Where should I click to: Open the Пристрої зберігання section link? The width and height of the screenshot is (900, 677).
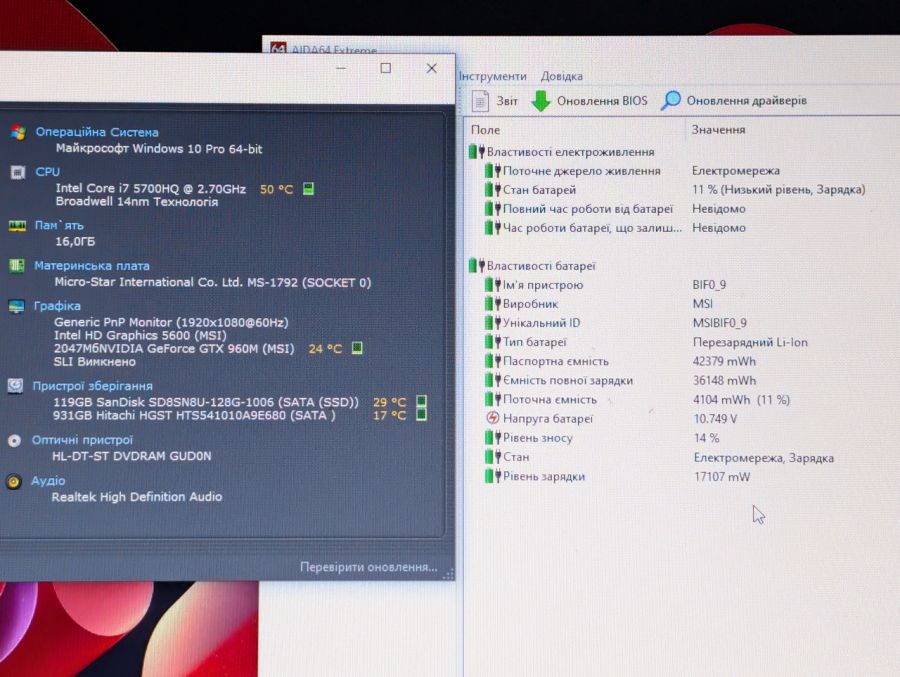(x=92, y=386)
